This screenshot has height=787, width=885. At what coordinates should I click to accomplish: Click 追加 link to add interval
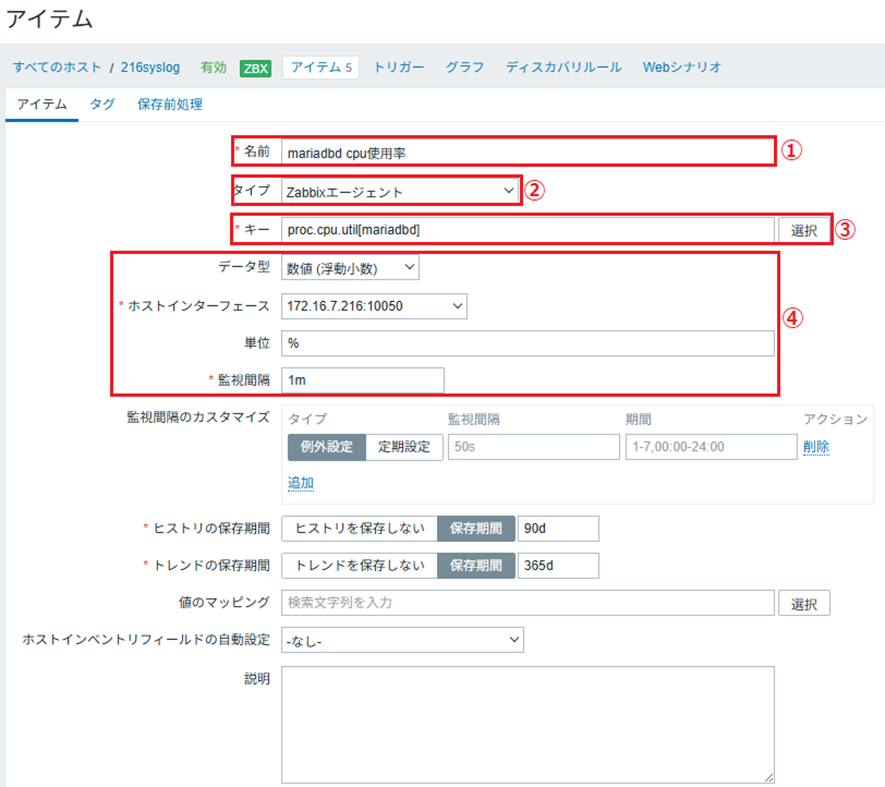pos(301,483)
